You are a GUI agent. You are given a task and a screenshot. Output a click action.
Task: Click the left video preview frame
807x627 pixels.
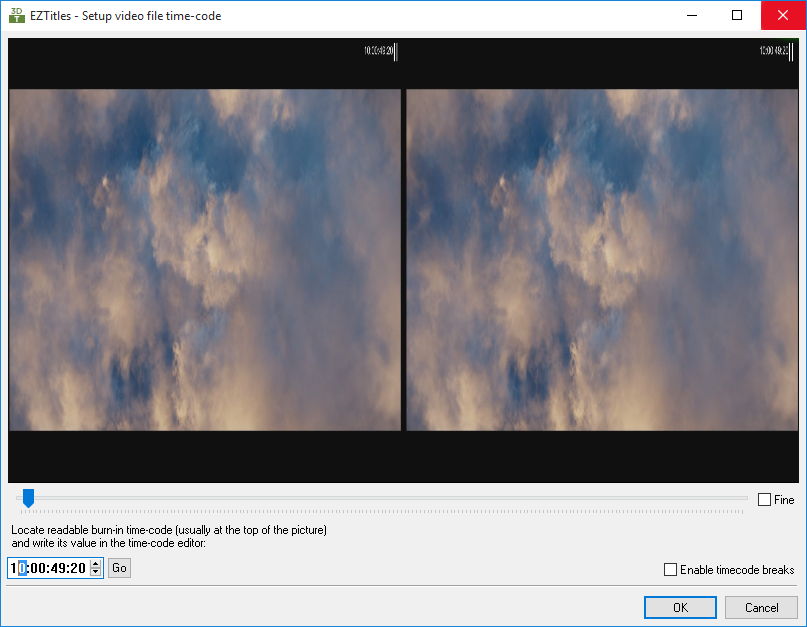coord(205,260)
